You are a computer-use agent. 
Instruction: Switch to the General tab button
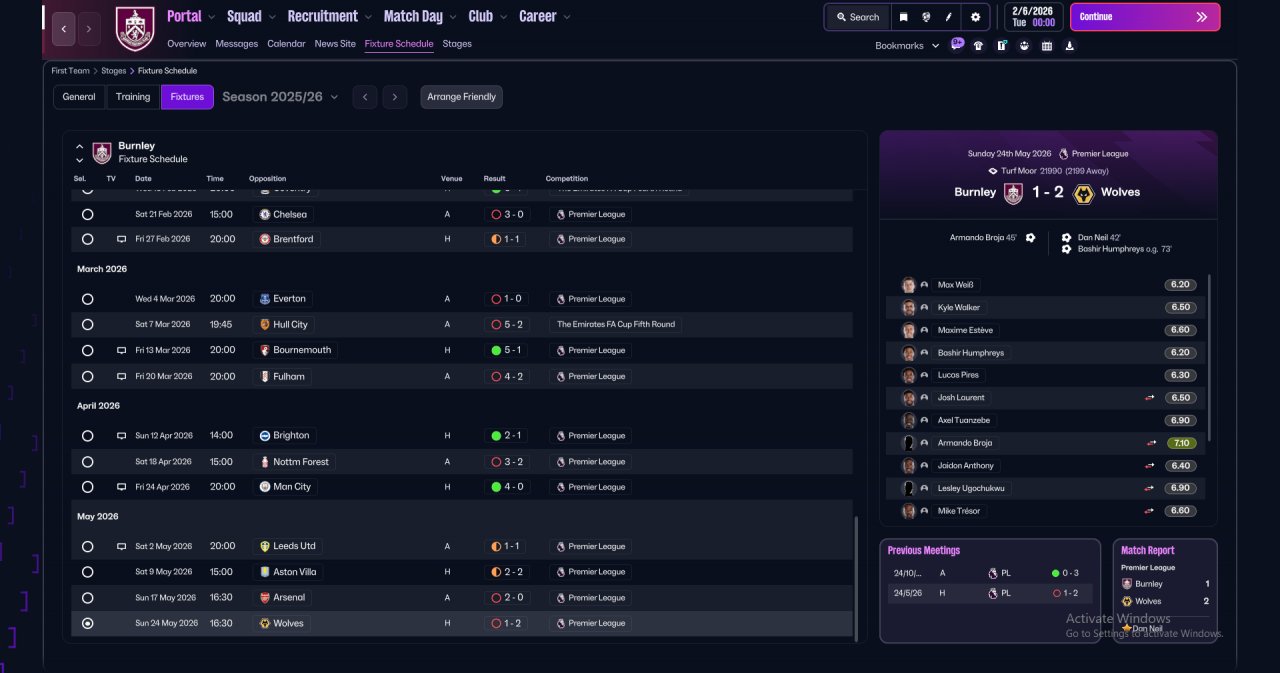click(79, 97)
